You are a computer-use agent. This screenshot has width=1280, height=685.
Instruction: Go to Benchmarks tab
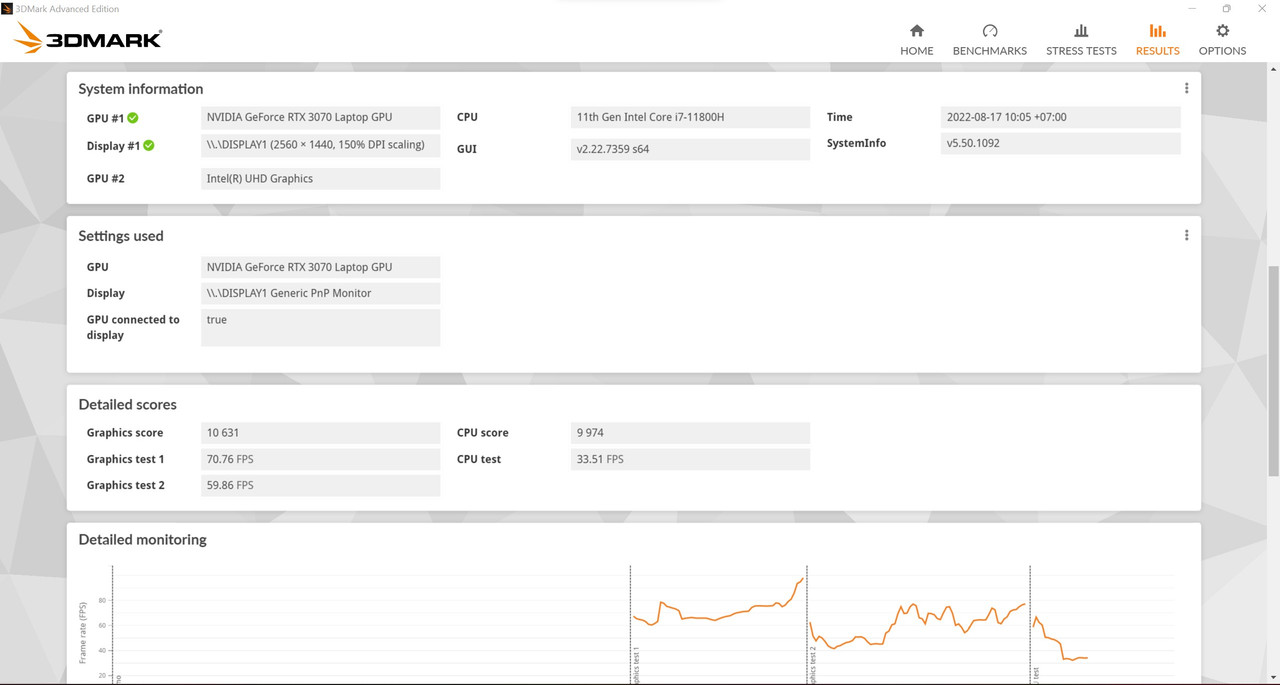989,40
